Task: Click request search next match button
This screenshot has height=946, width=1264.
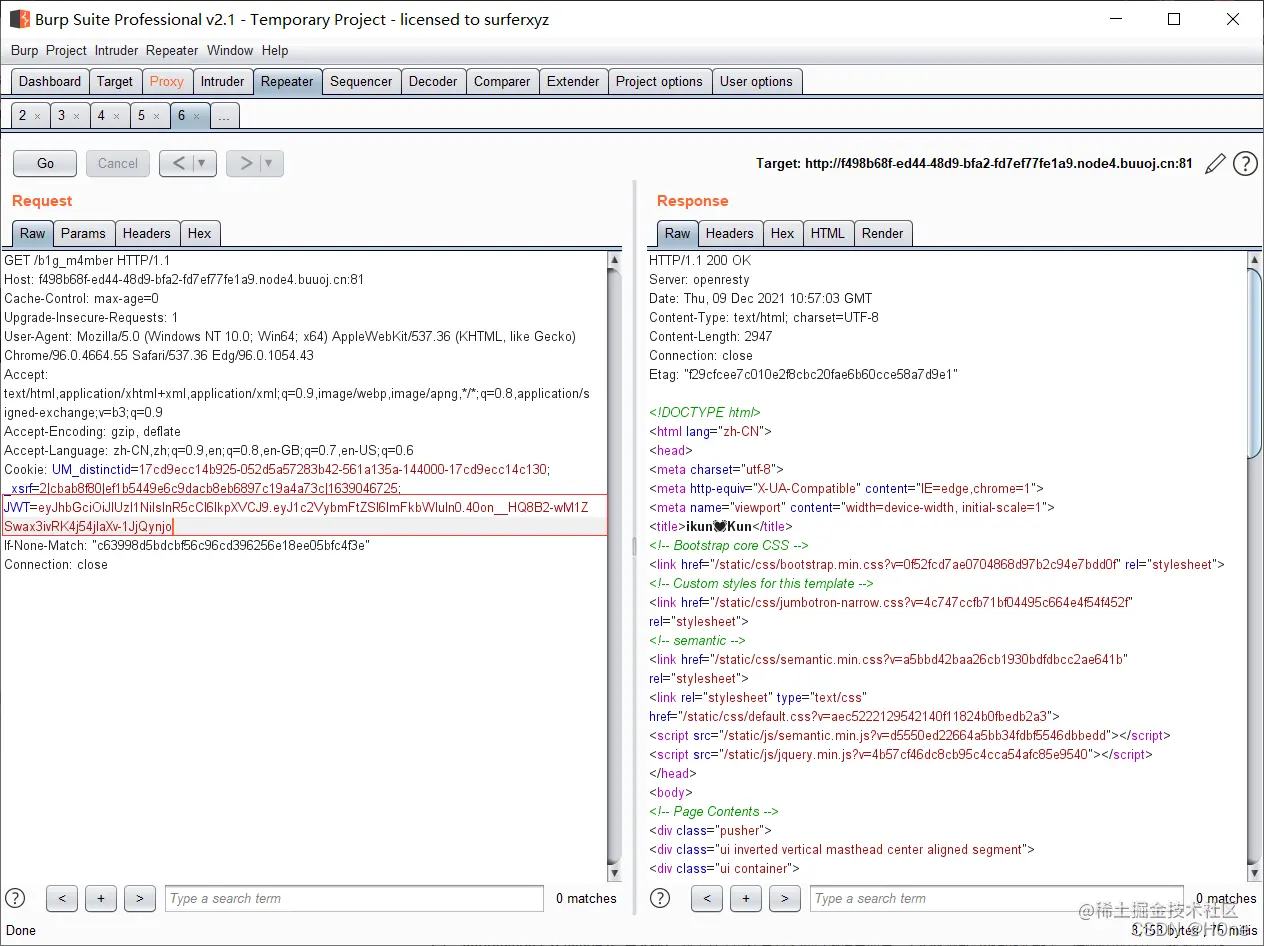Action: 140,898
